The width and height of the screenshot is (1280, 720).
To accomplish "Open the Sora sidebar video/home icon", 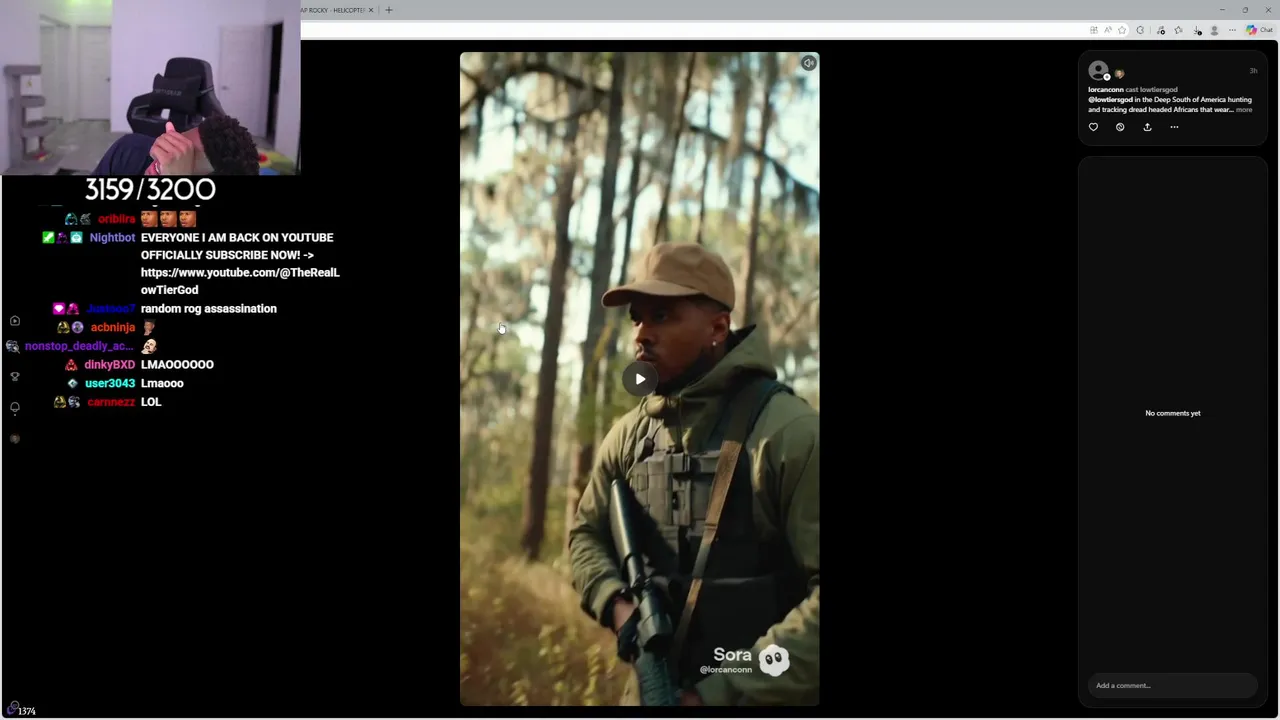I will click(15, 321).
